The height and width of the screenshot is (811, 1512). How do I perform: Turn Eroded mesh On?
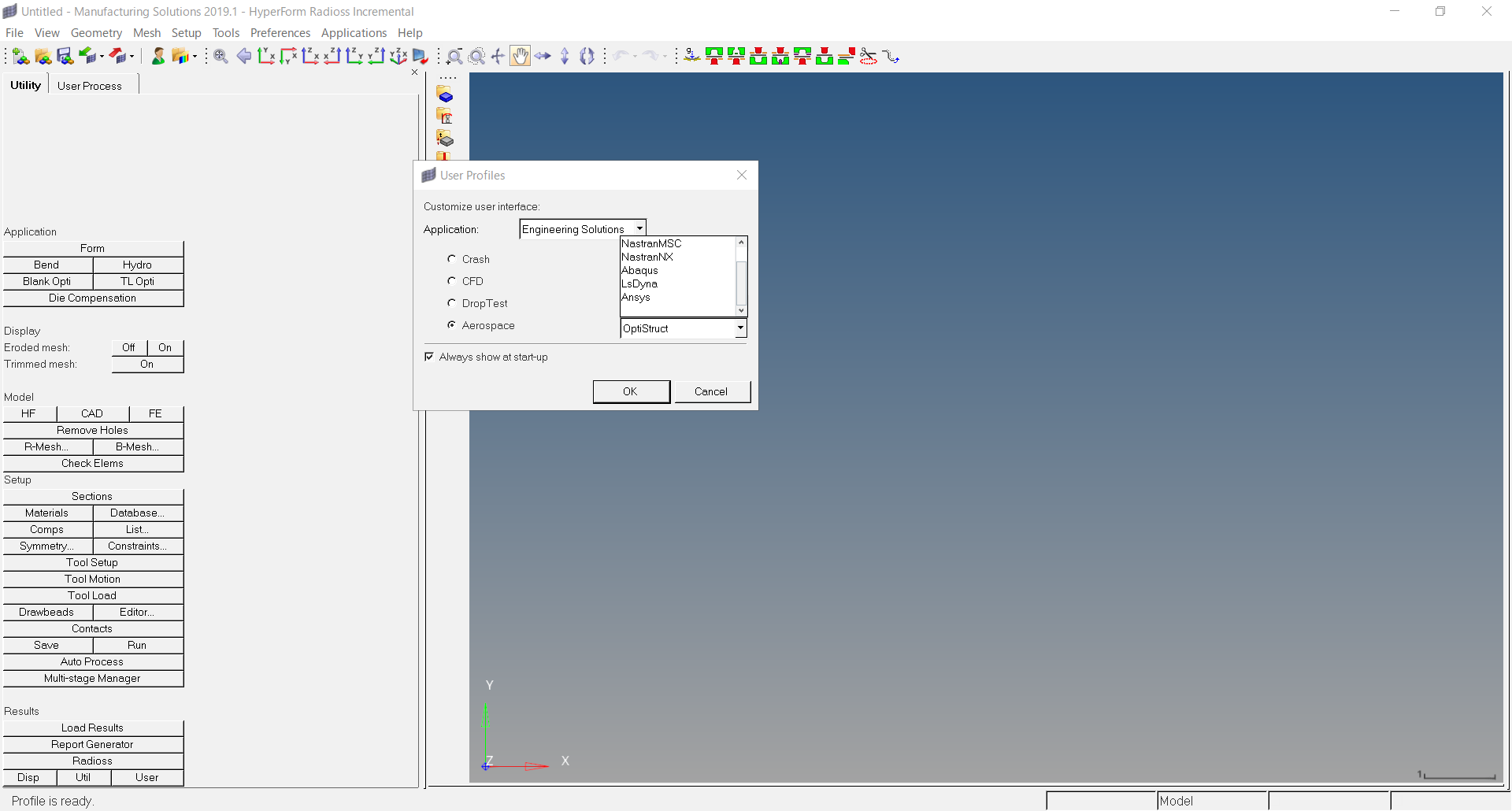[165, 347]
